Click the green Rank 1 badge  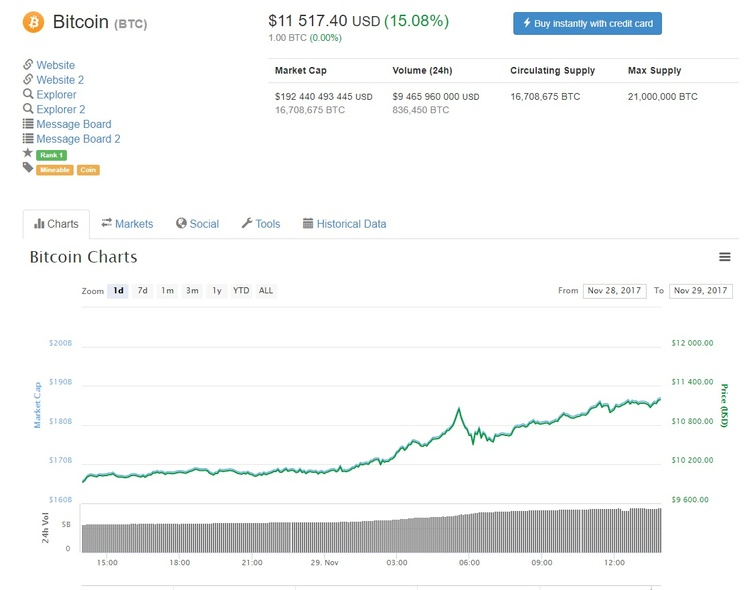tap(52, 155)
